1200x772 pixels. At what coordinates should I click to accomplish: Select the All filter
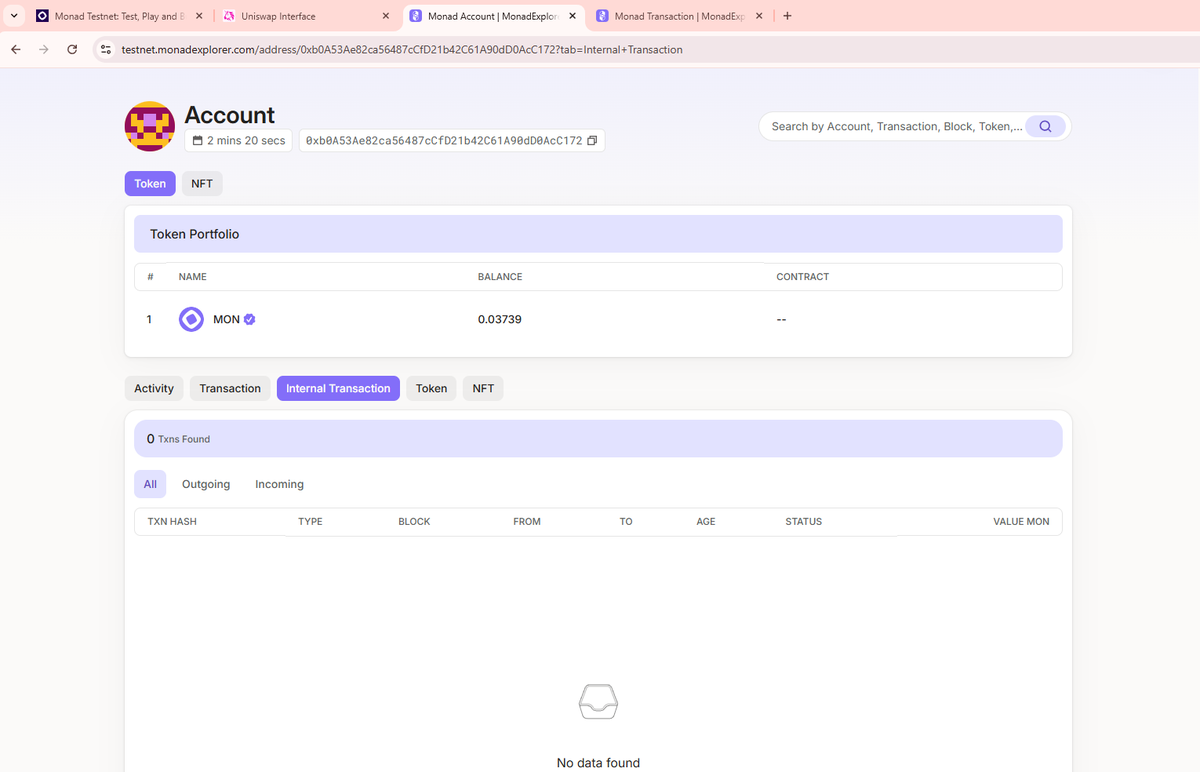[x=150, y=484]
